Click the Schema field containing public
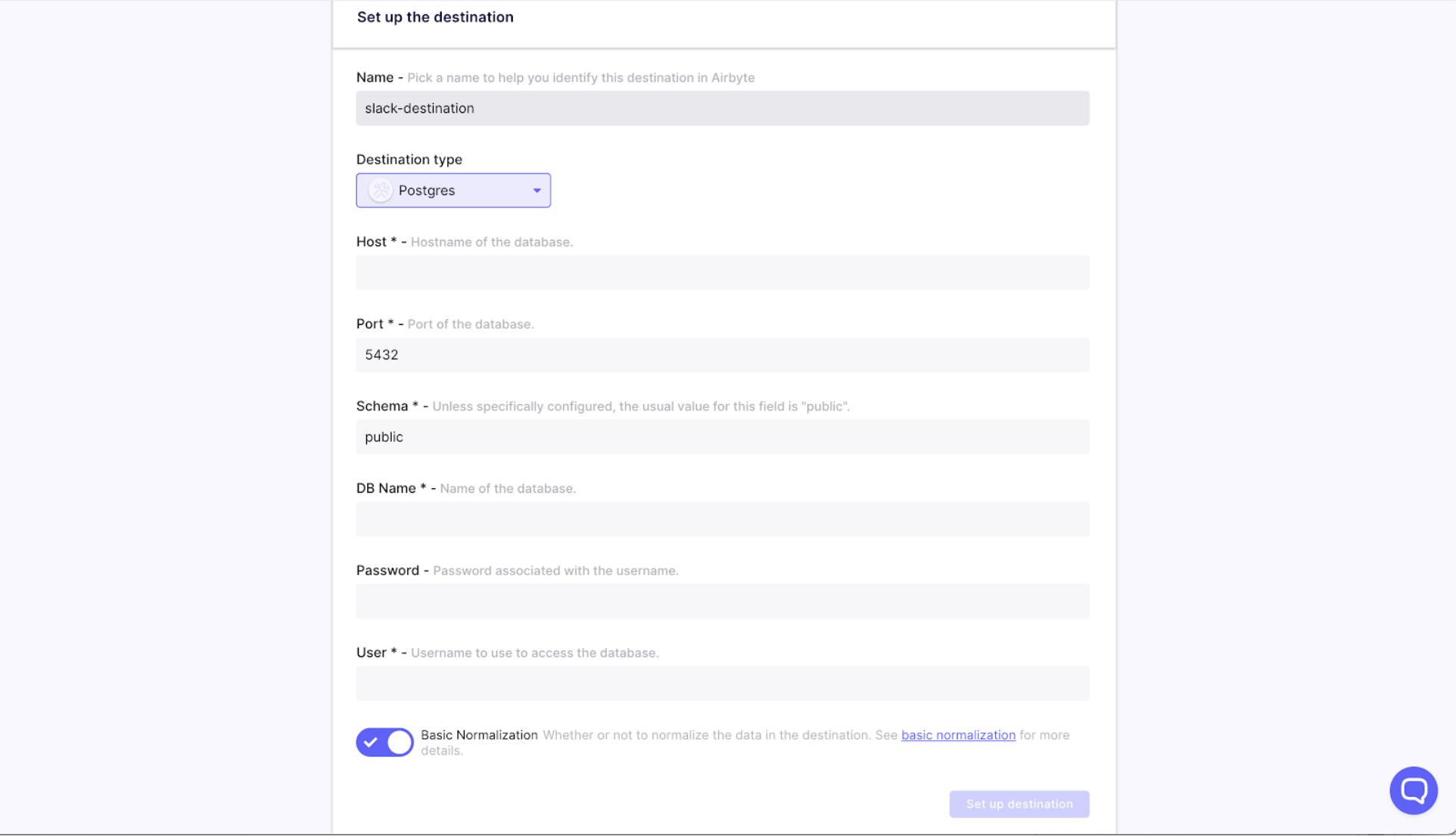The height and width of the screenshot is (837, 1456). [x=722, y=437]
